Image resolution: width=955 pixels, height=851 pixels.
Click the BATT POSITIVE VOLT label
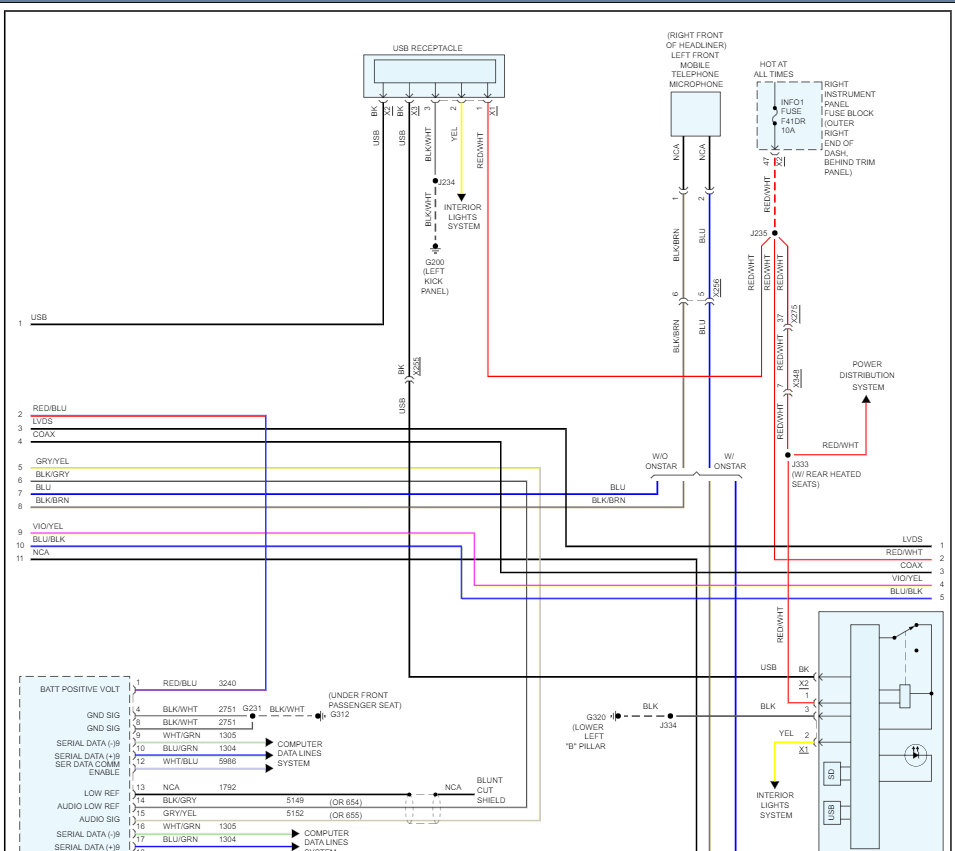[80, 689]
